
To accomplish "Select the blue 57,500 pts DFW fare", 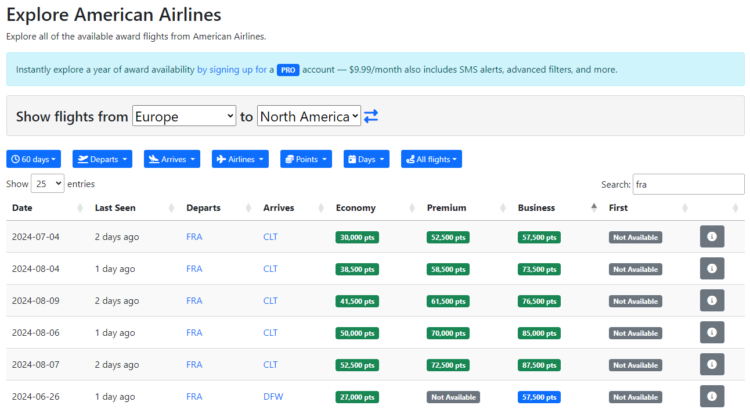I will [x=539, y=397].
